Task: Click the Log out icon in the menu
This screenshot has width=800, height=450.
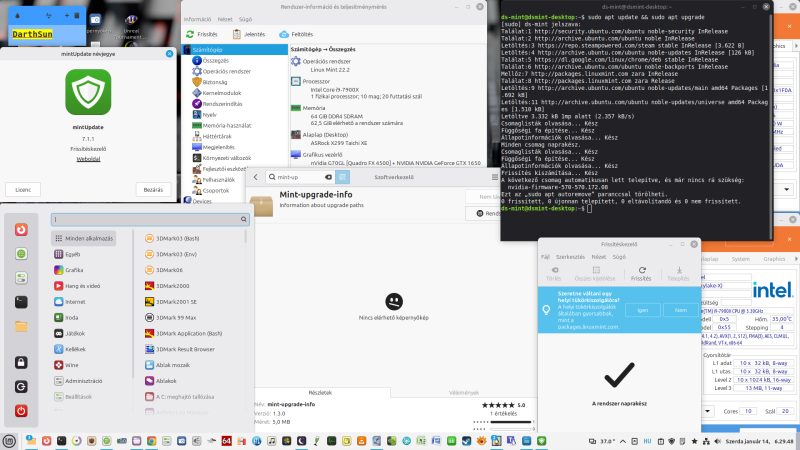Action: pyautogui.click(x=21, y=387)
